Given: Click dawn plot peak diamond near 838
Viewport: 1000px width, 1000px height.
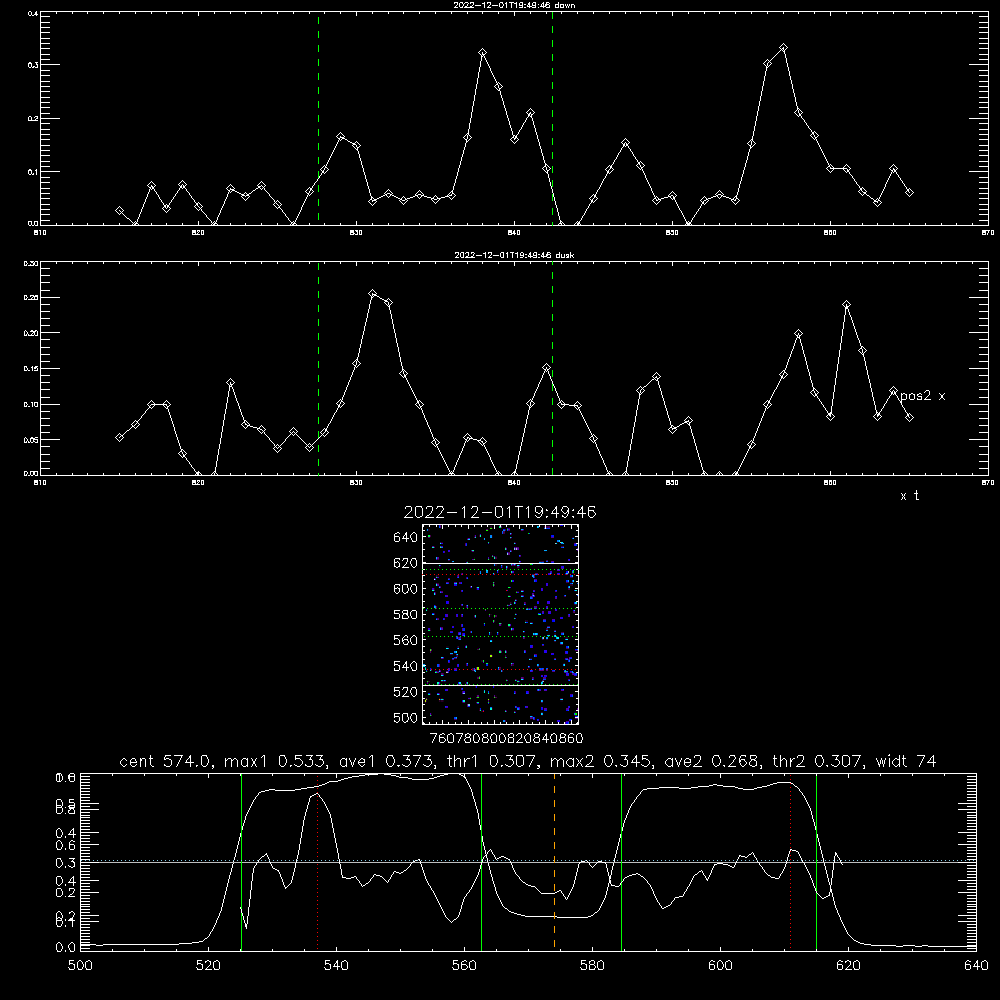Looking at the screenshot, I should tap(483, 53).
